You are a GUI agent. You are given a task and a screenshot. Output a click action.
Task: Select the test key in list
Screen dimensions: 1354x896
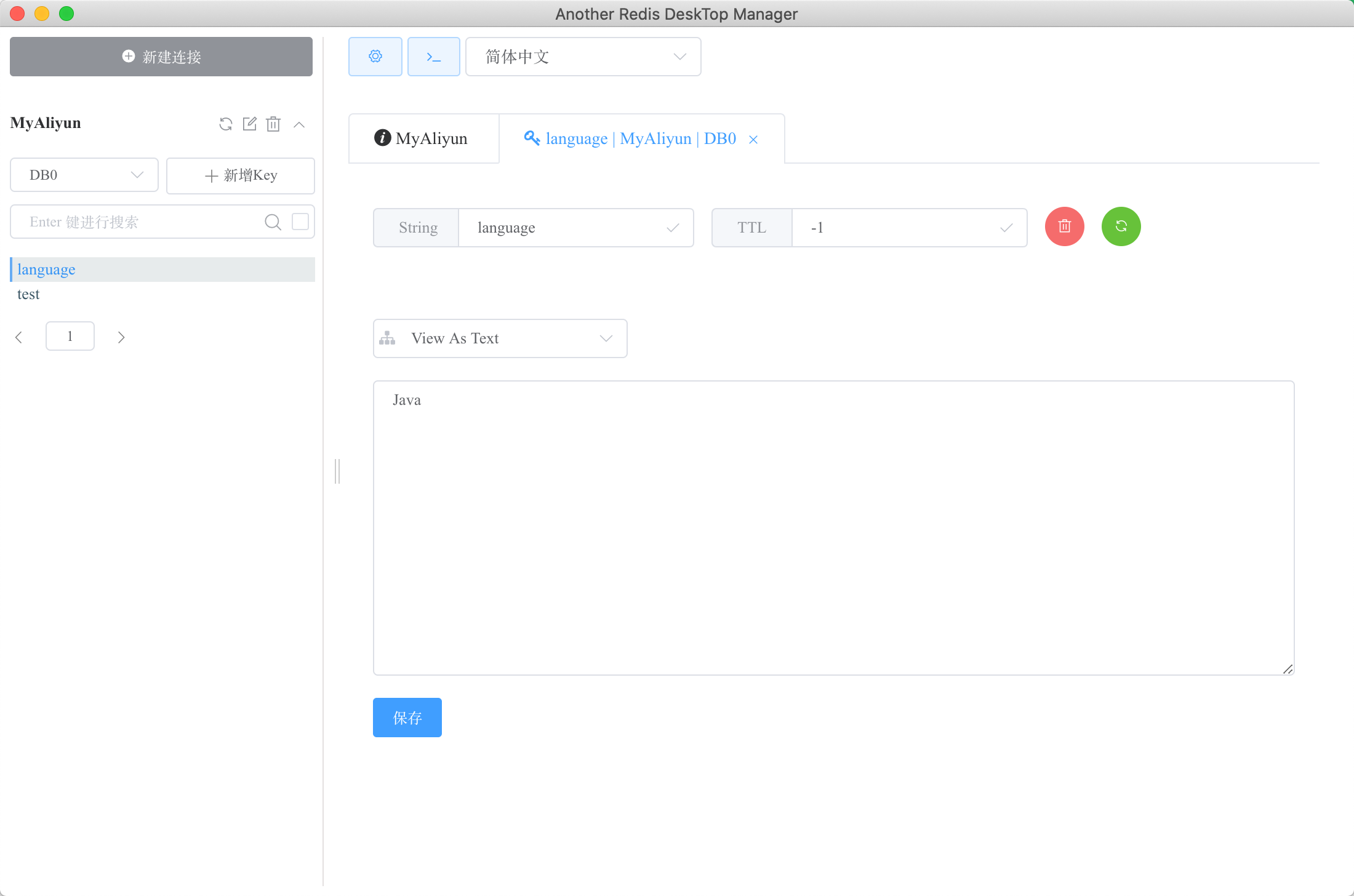(28, 294)
